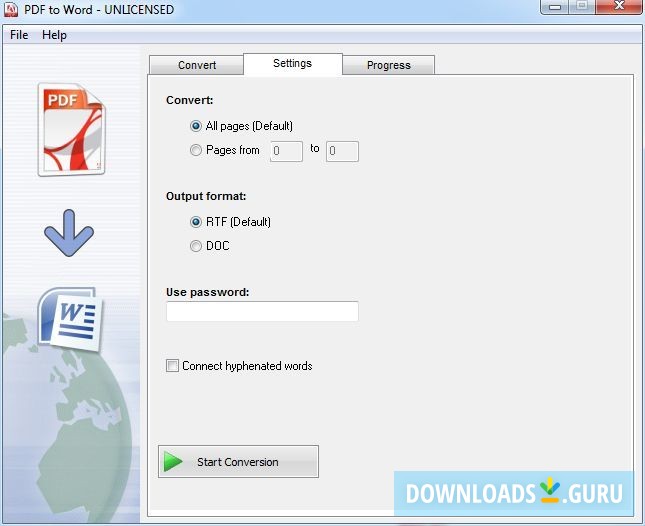Select the Settings tab

[x=292, y=64]
